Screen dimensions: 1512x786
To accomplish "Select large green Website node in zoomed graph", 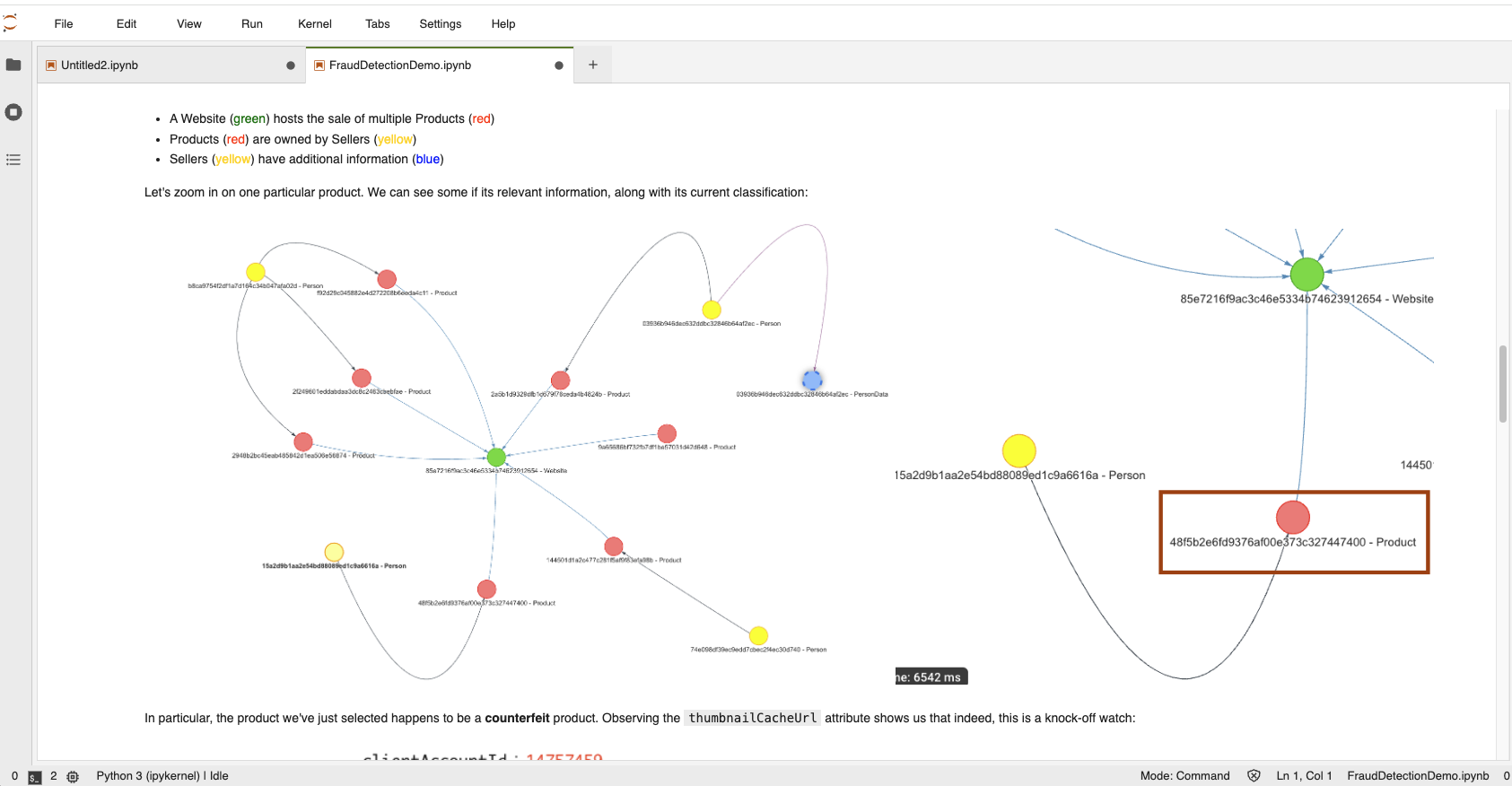I will tap(1307, 275).
